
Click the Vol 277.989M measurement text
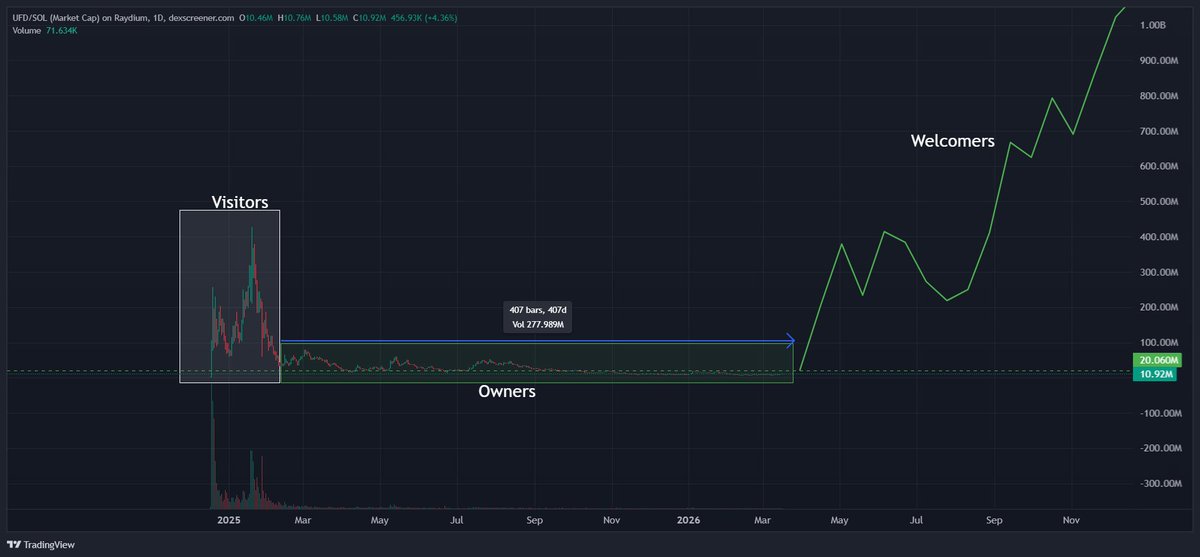[538, 325]
